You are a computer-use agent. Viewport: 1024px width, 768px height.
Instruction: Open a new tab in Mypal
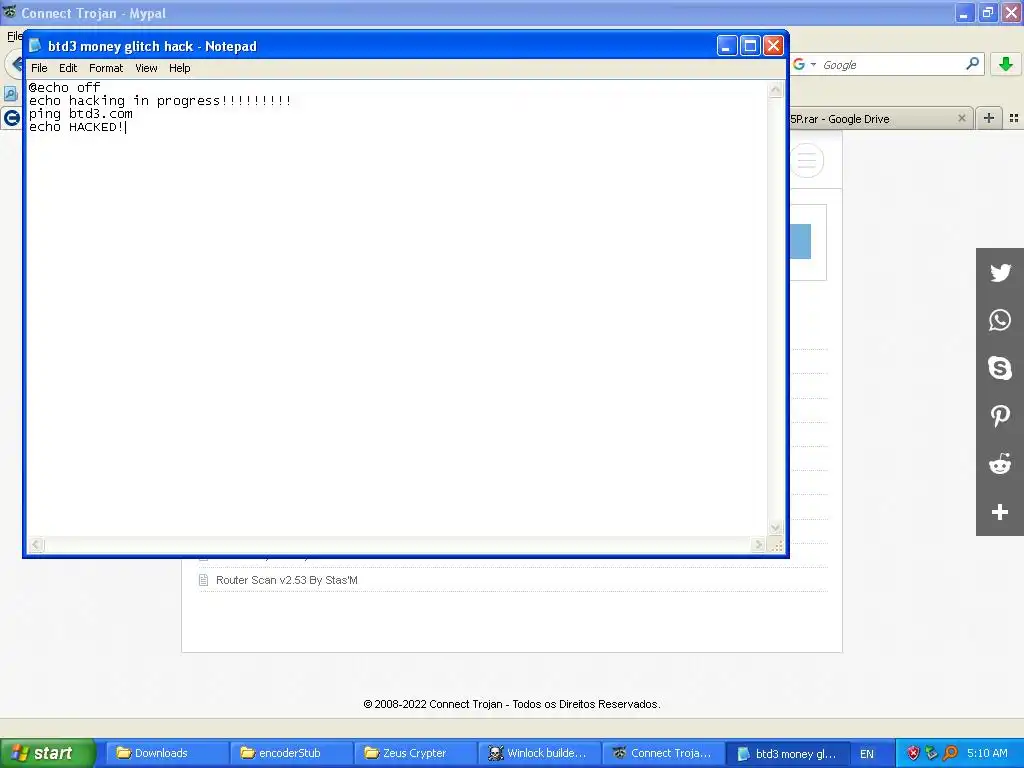pyautogui.click(x=989, y=118)
